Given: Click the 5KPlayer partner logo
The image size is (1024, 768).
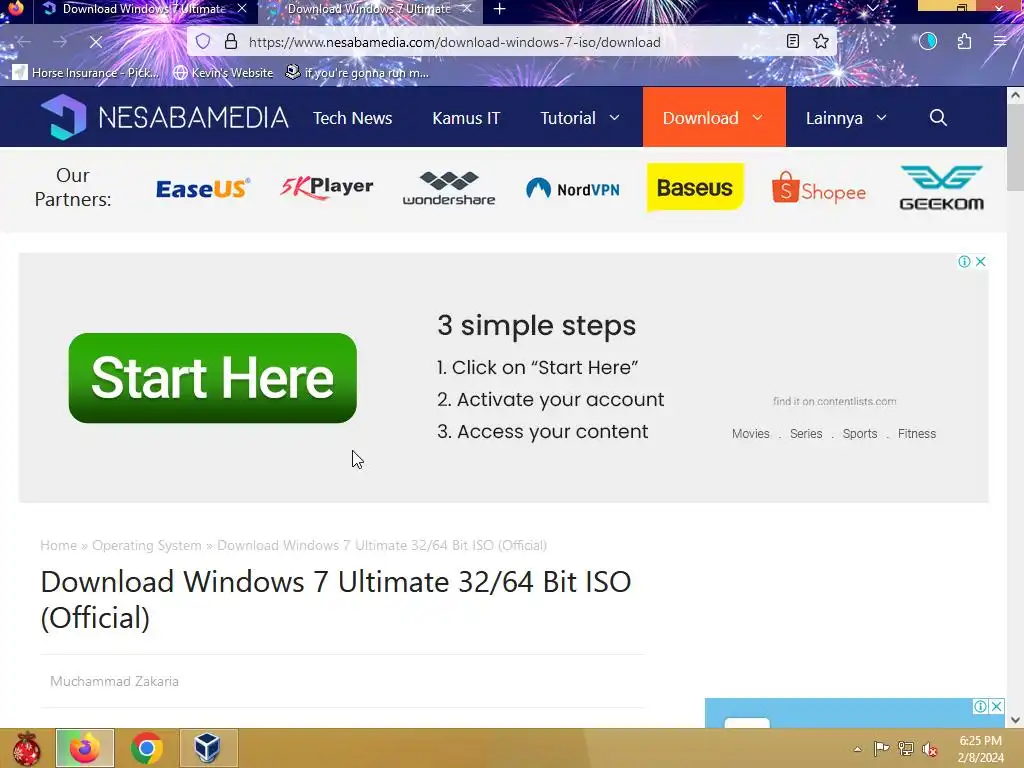Looking at the screenshot, I should [327, 187].
